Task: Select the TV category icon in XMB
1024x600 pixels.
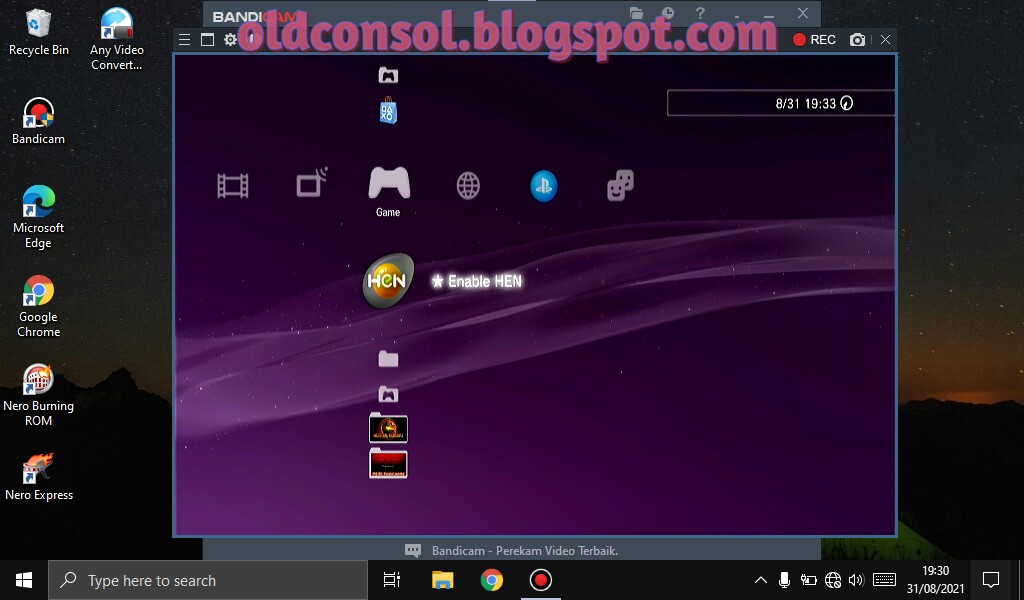Action: point(312,183)
